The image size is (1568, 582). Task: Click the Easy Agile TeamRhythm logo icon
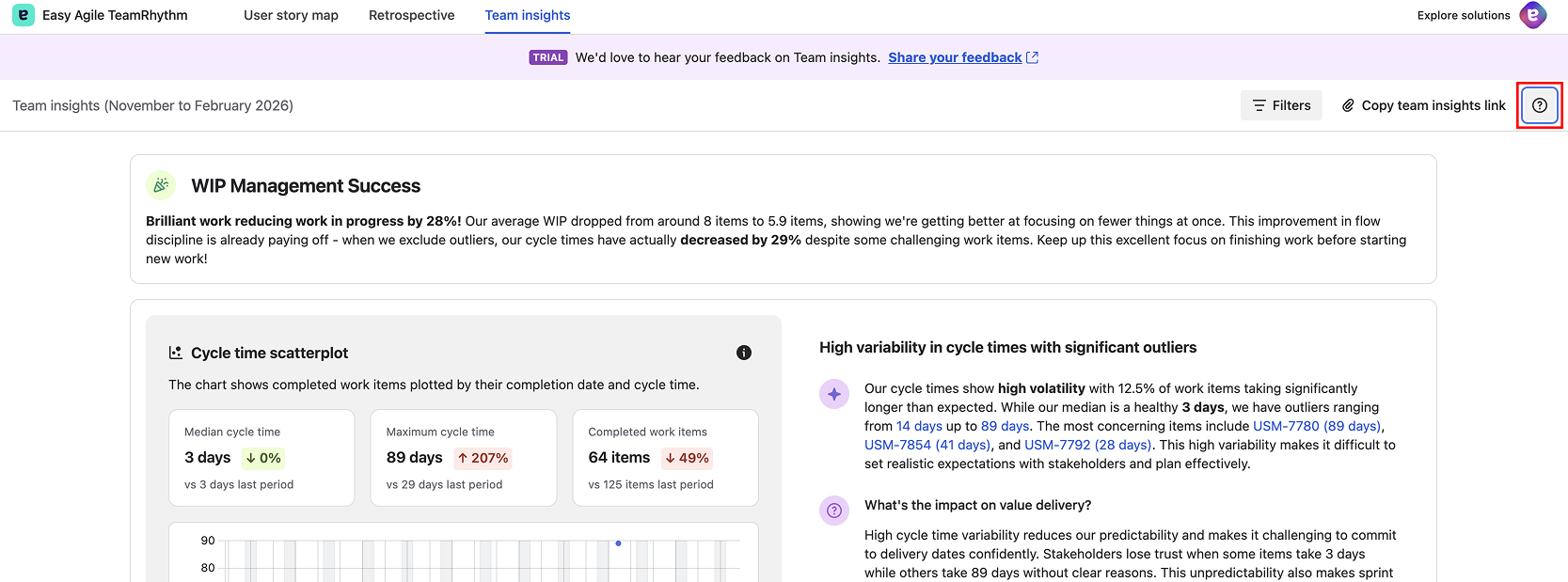click(x=24, y=15)
